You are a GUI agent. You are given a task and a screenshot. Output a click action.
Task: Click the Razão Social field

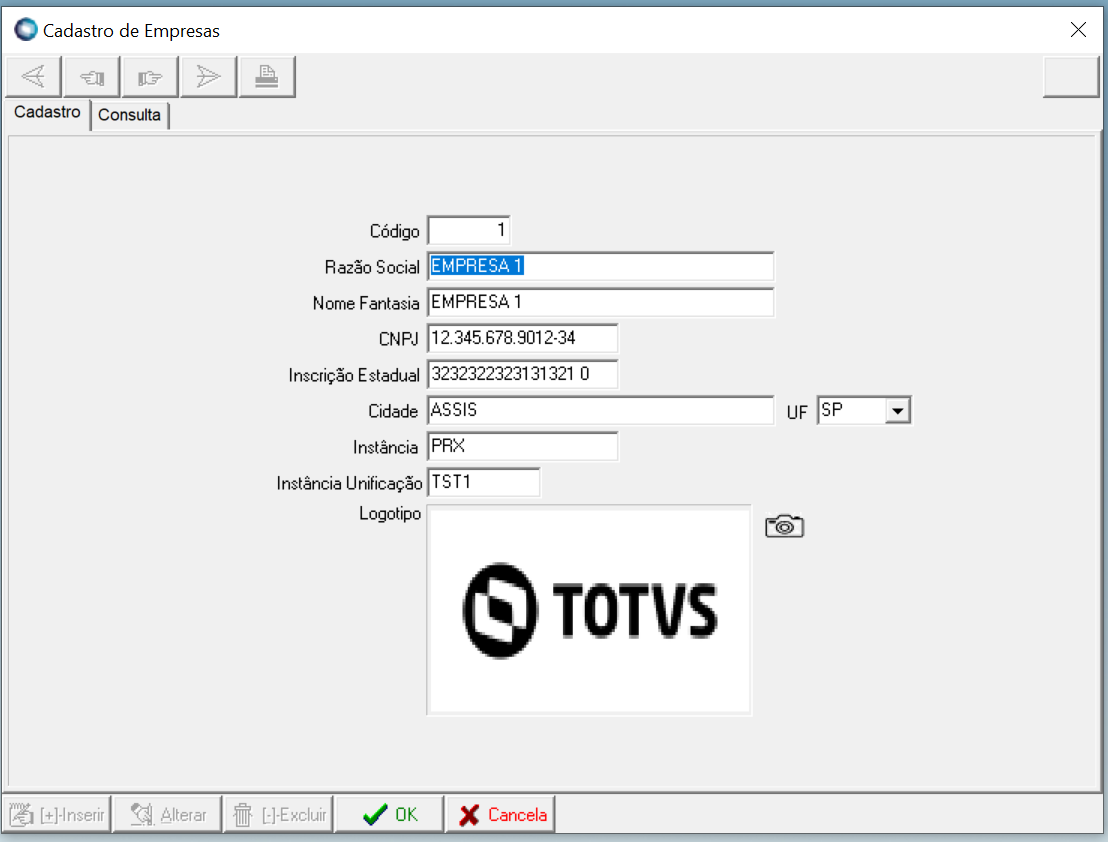coord(601,266)
